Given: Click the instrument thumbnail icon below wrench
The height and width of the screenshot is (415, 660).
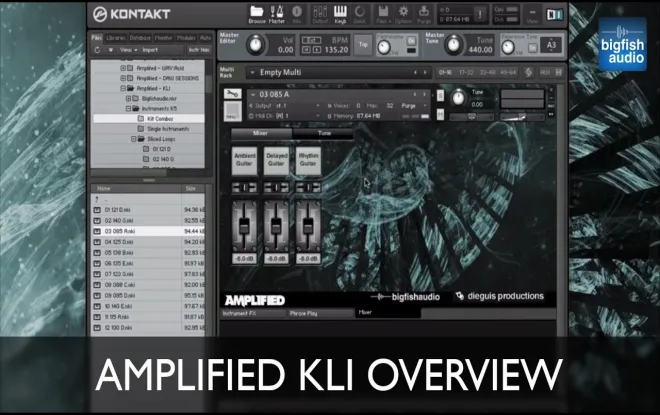Looking at the screenshot, I should click(232, 111).
